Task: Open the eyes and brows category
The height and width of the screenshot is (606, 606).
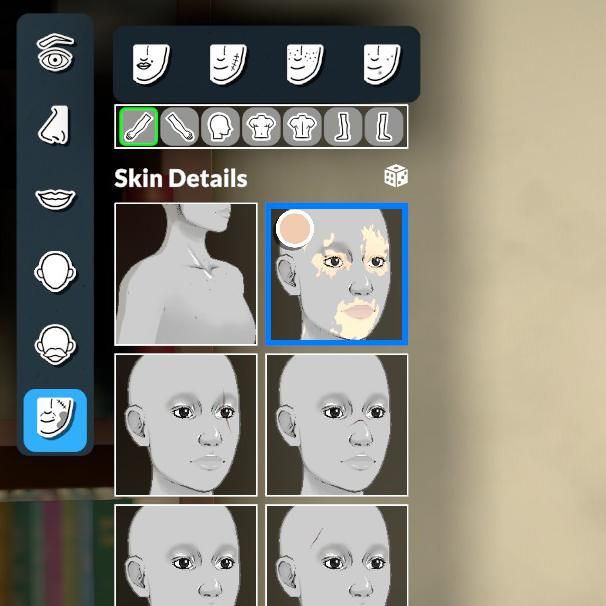Action: 55,52
